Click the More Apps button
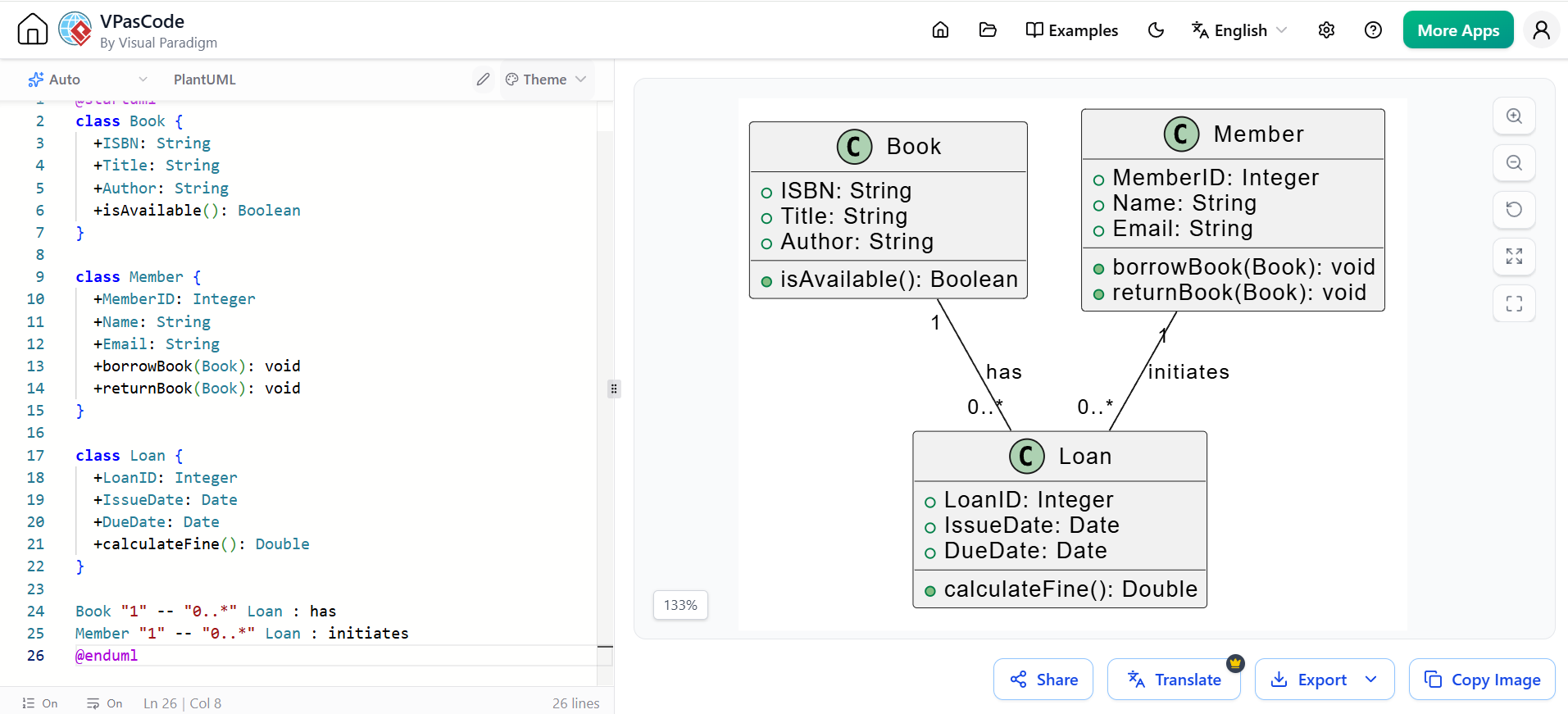This screenshot has height=714, width=1568. tap(1458, 30)
